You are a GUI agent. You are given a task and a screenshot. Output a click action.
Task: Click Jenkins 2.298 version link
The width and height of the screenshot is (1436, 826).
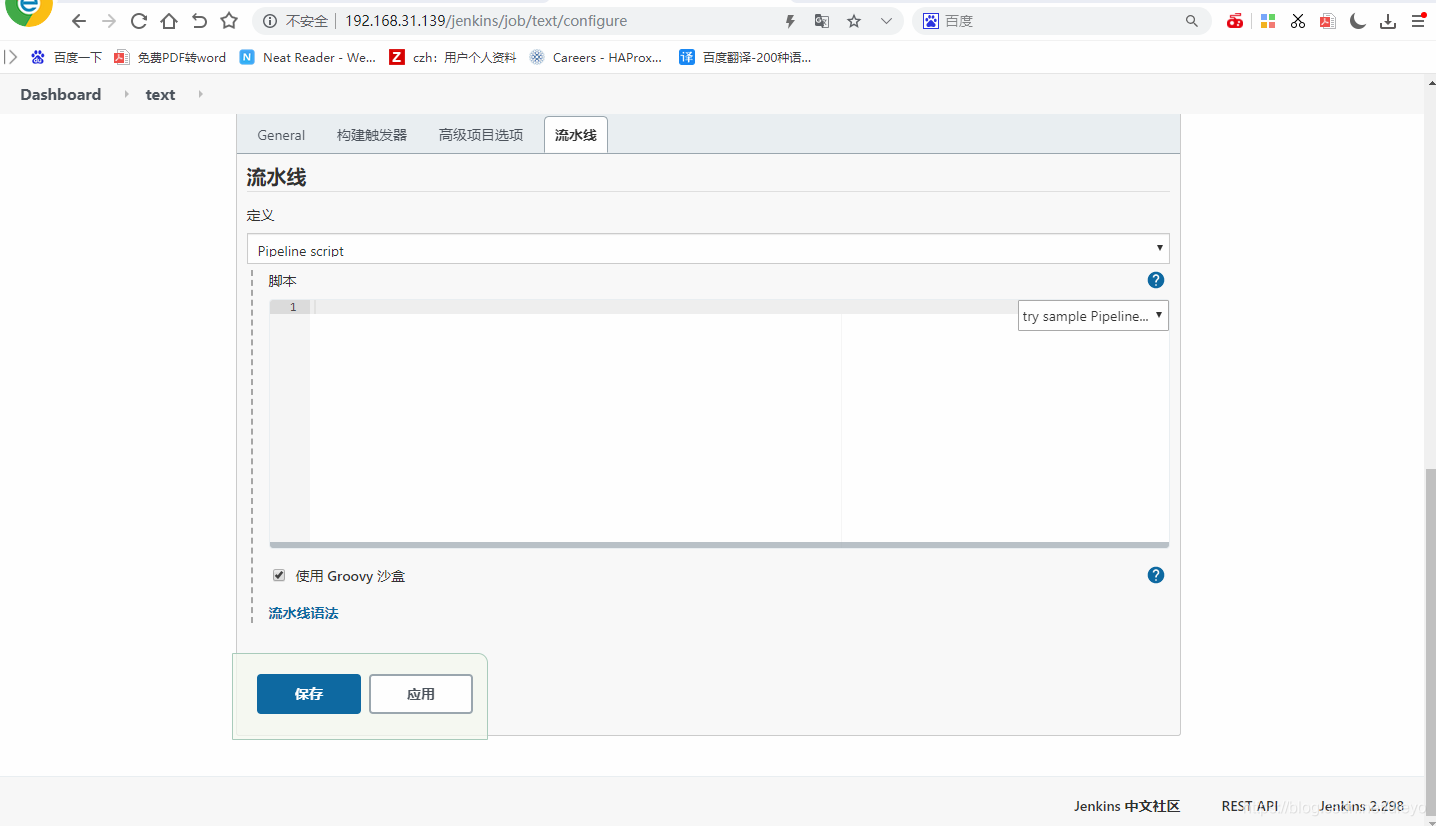tap(1361, 806)
